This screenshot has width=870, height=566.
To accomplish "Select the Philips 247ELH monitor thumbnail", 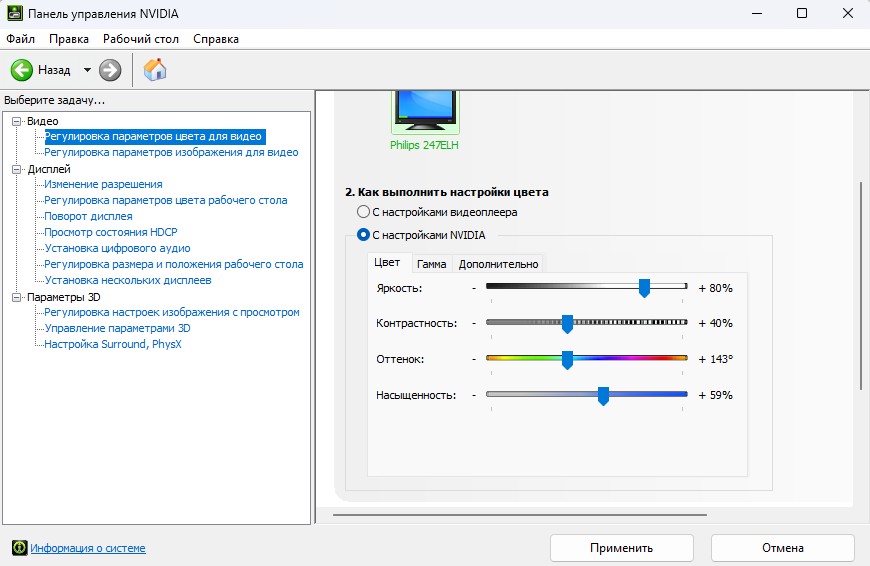I will (x=425, y=113).
